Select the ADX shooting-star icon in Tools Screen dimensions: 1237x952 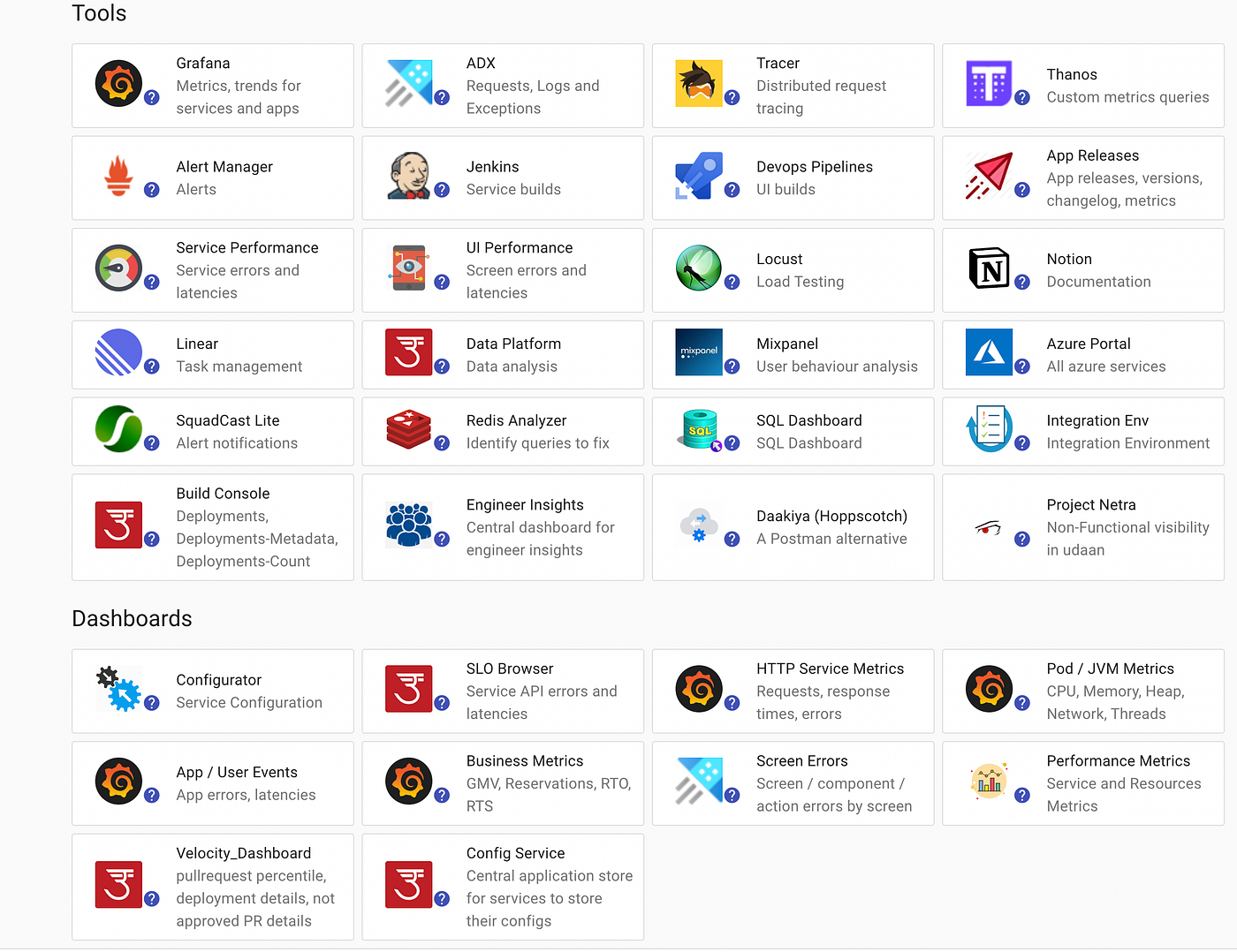(409, 84)
